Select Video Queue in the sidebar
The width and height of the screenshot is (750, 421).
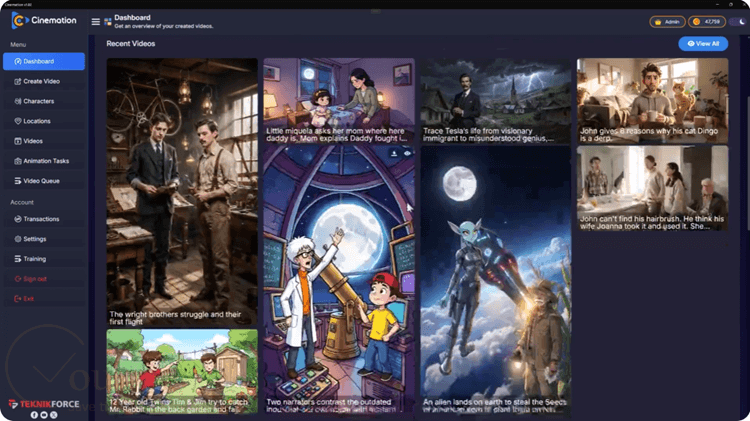click(44, 181)
